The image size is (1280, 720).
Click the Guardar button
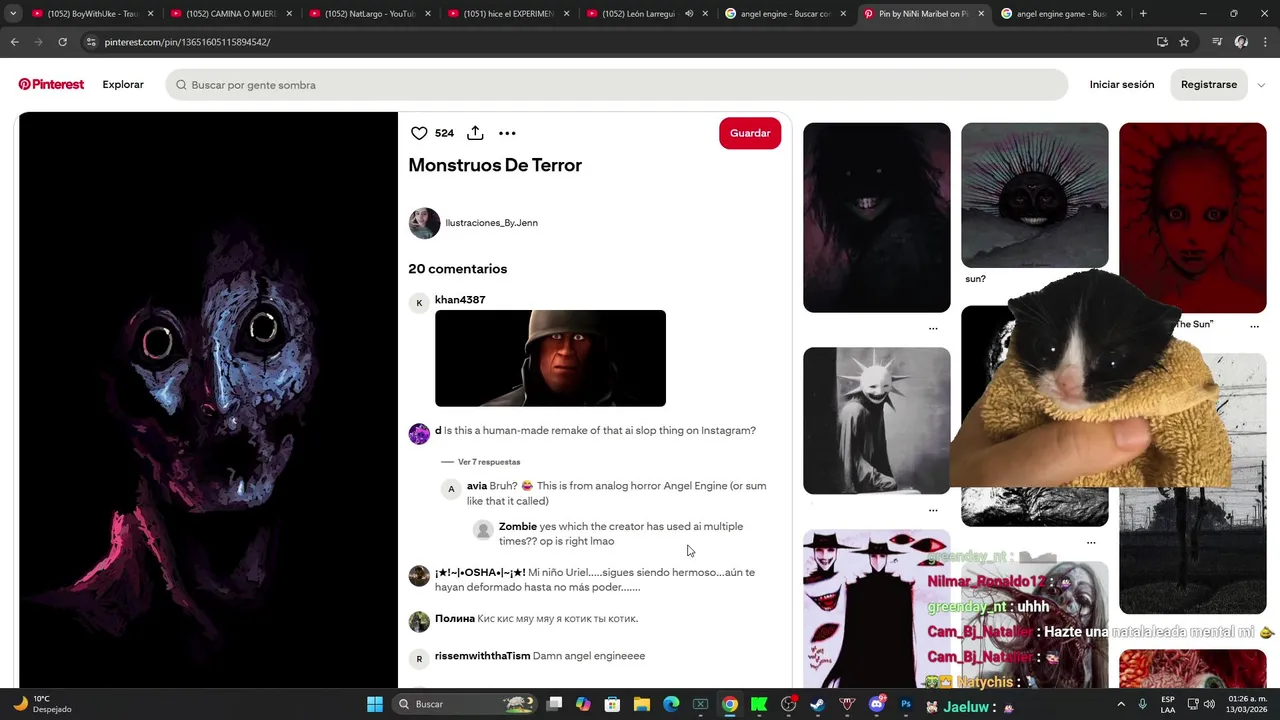[x=750, y=133]
